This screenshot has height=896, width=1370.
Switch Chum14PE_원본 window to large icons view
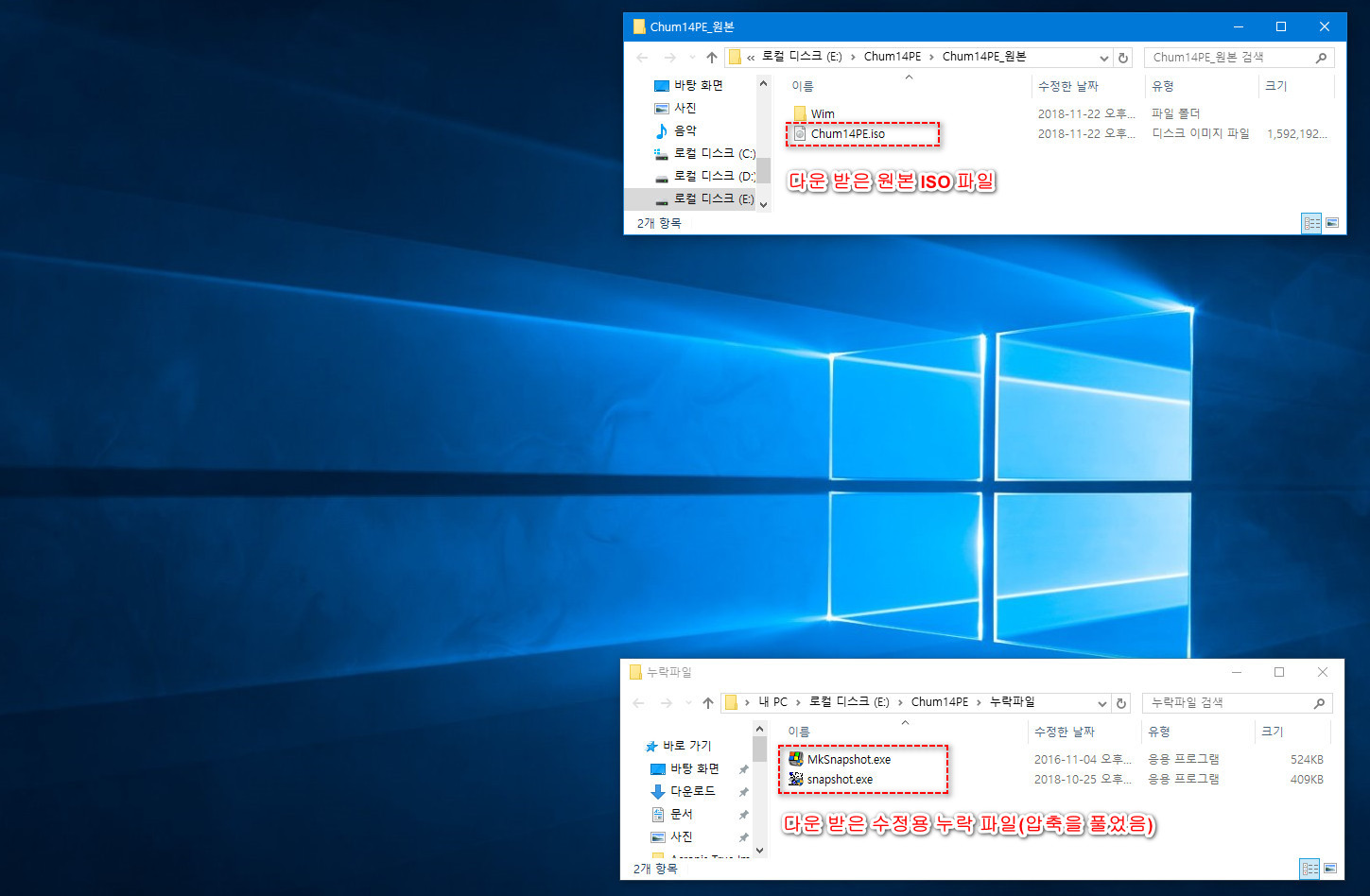click(1332, 223)
